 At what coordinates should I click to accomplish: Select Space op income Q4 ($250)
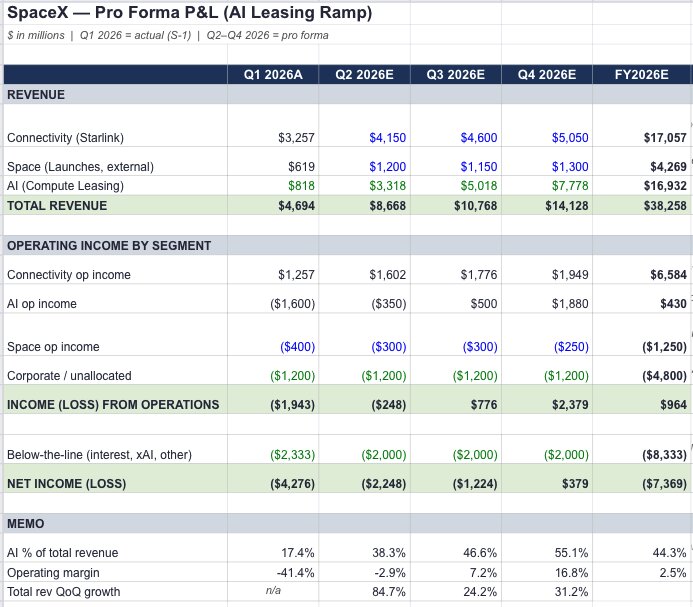(571, 347)
